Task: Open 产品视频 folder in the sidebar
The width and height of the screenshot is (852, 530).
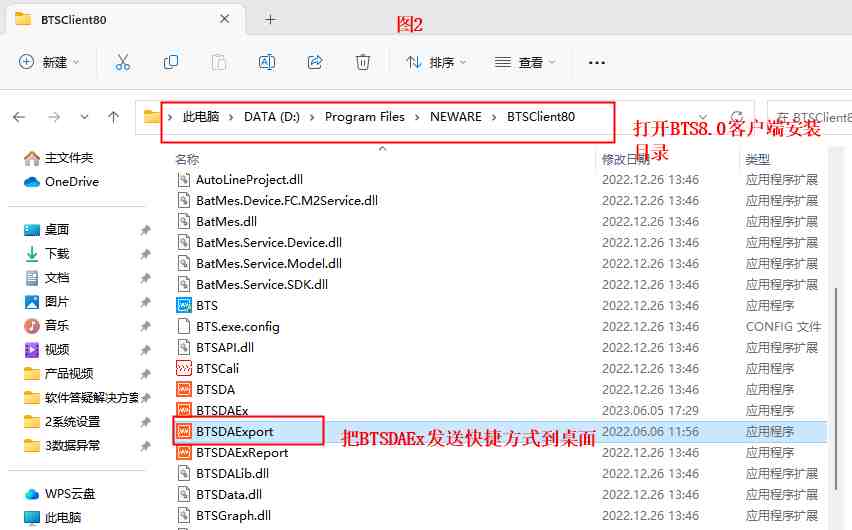Action: tap(59, 373)
